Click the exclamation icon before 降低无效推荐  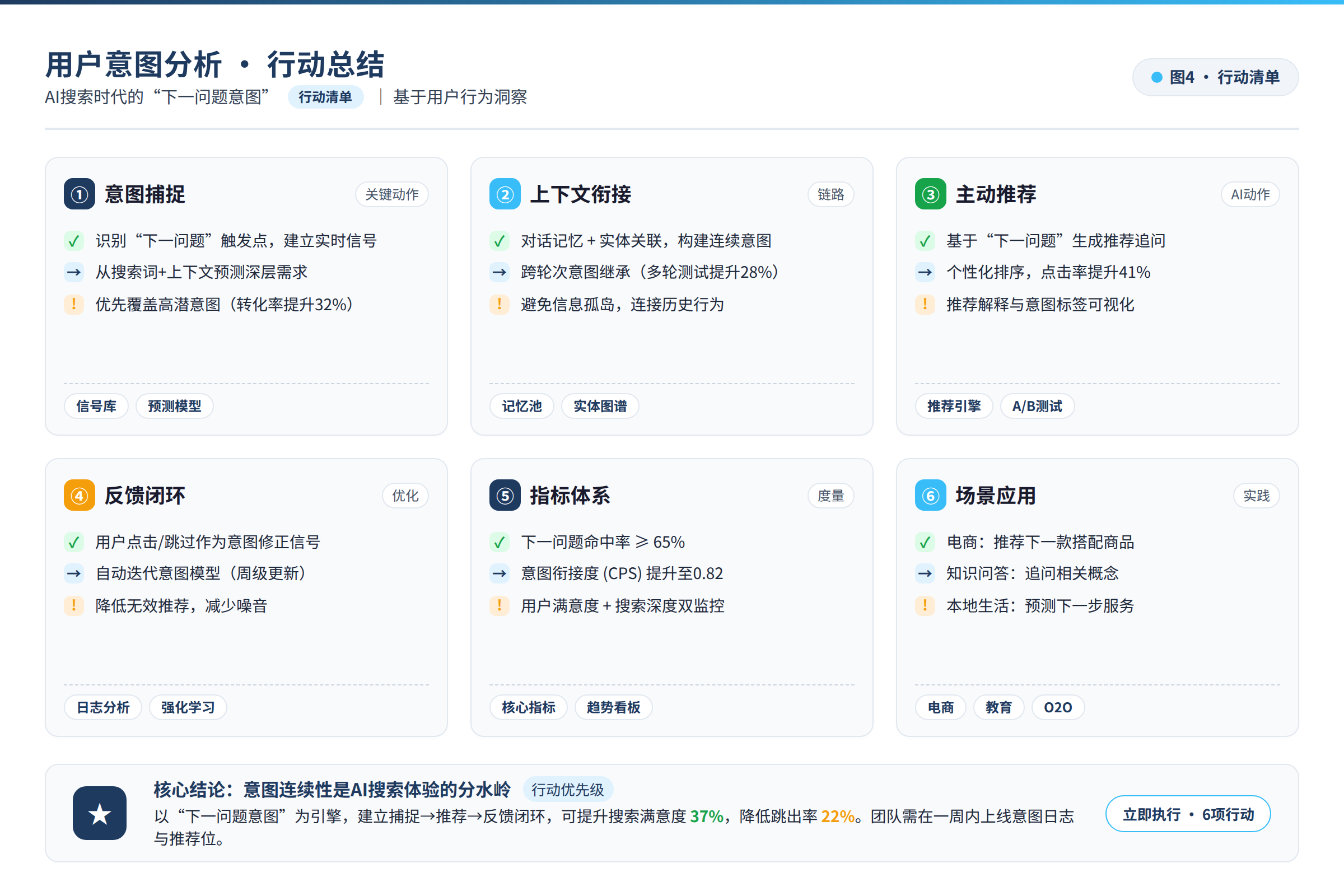click(74, 605)
